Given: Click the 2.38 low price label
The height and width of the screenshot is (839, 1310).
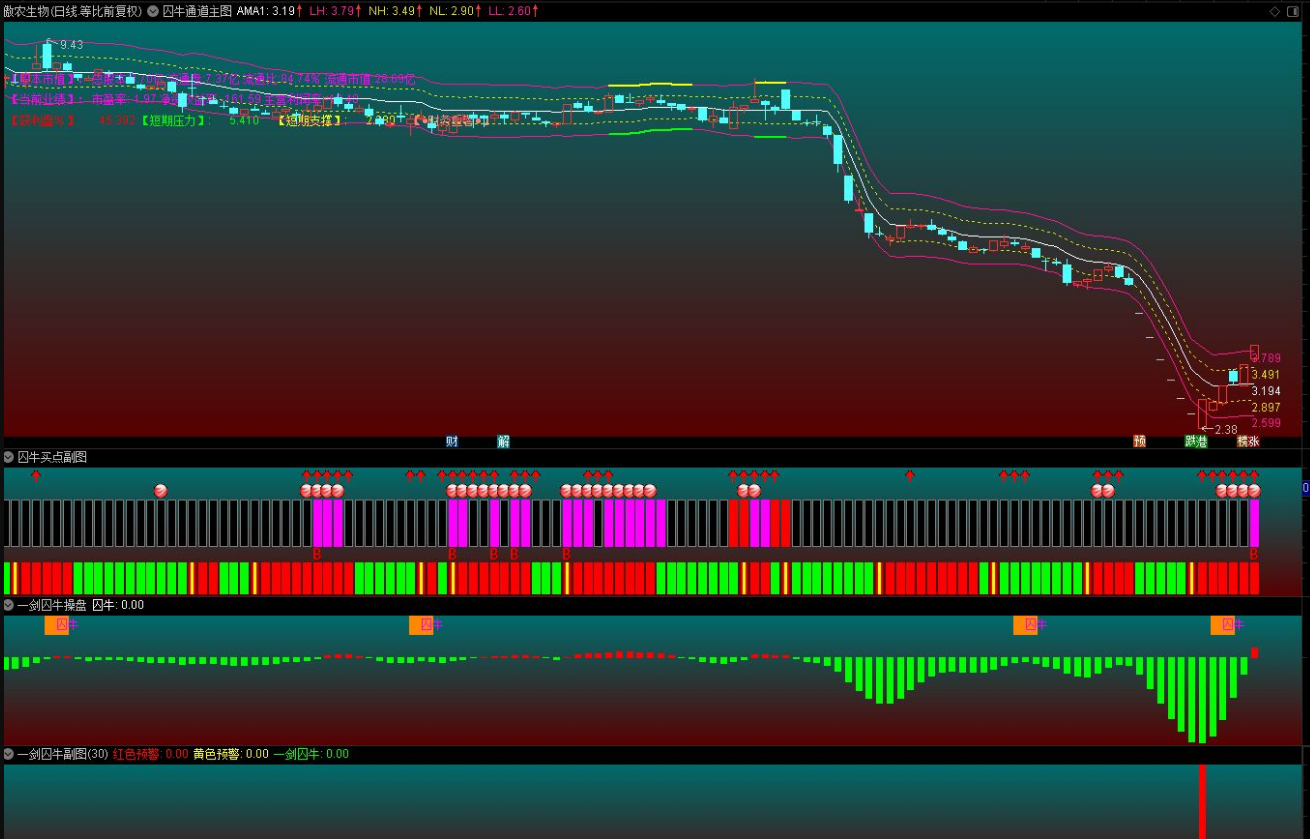Looking at the screenshot, I should click(1225, 430).
